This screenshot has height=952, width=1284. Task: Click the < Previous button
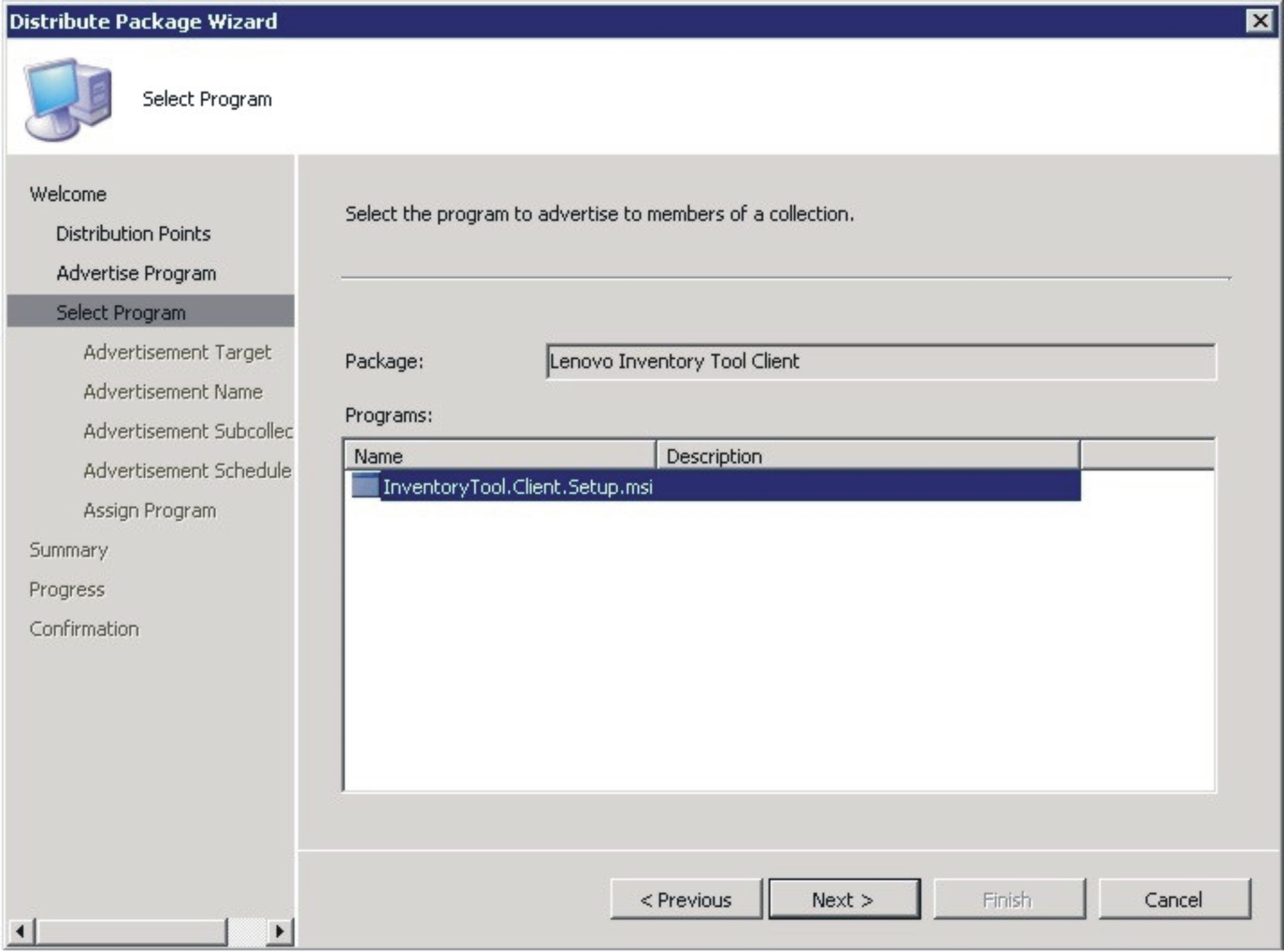pos(686,900)
